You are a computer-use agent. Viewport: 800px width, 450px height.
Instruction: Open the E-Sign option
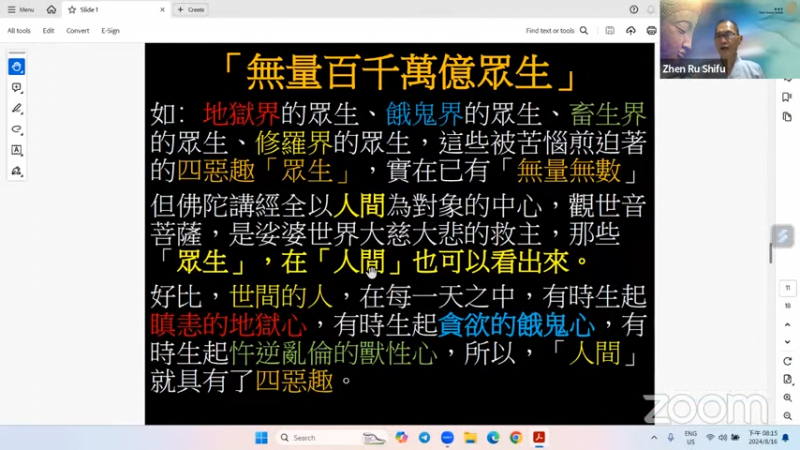(x=110, y=31)
